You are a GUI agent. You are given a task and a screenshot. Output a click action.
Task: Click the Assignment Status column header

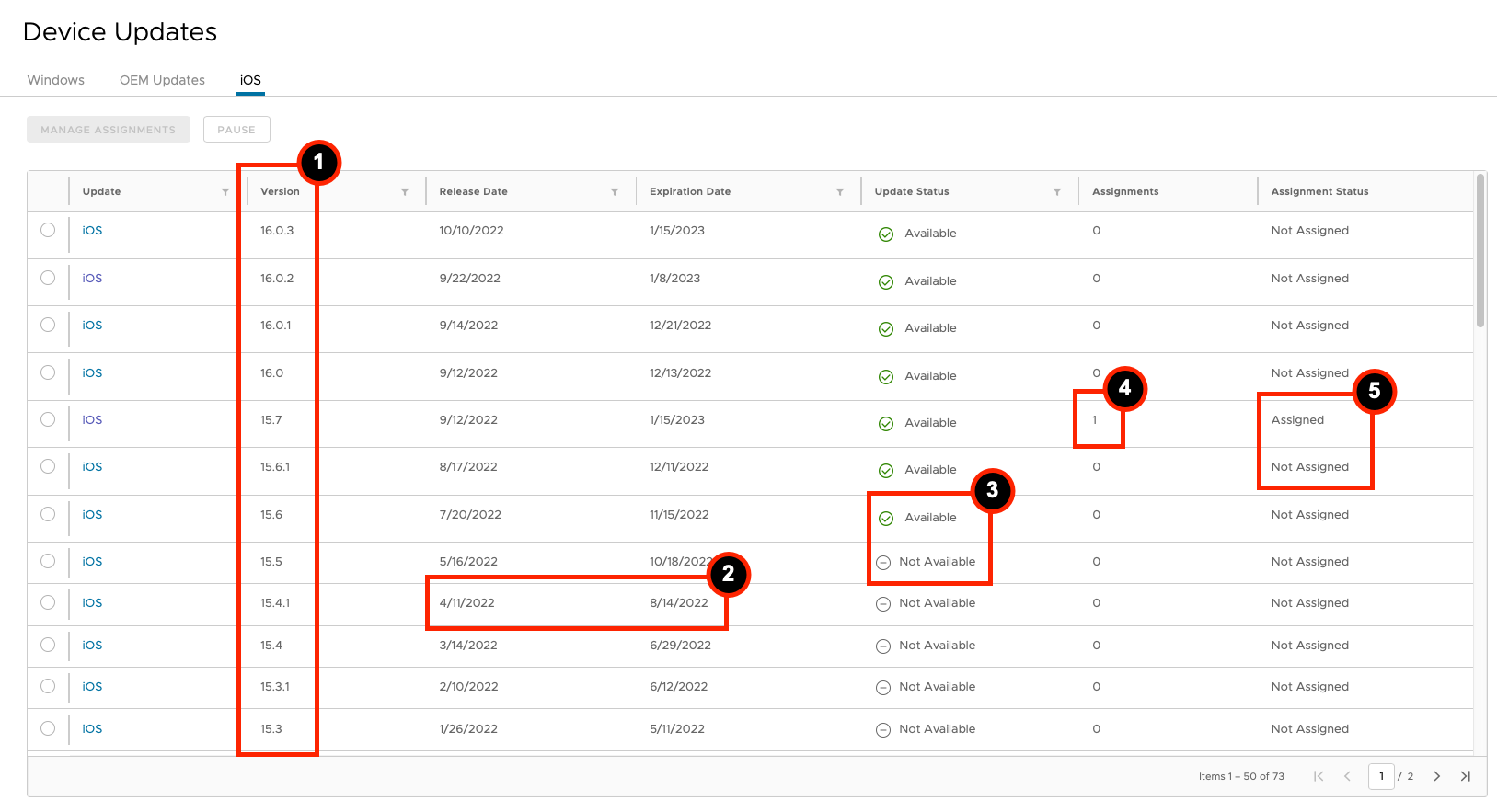[x=1319, y=192]
